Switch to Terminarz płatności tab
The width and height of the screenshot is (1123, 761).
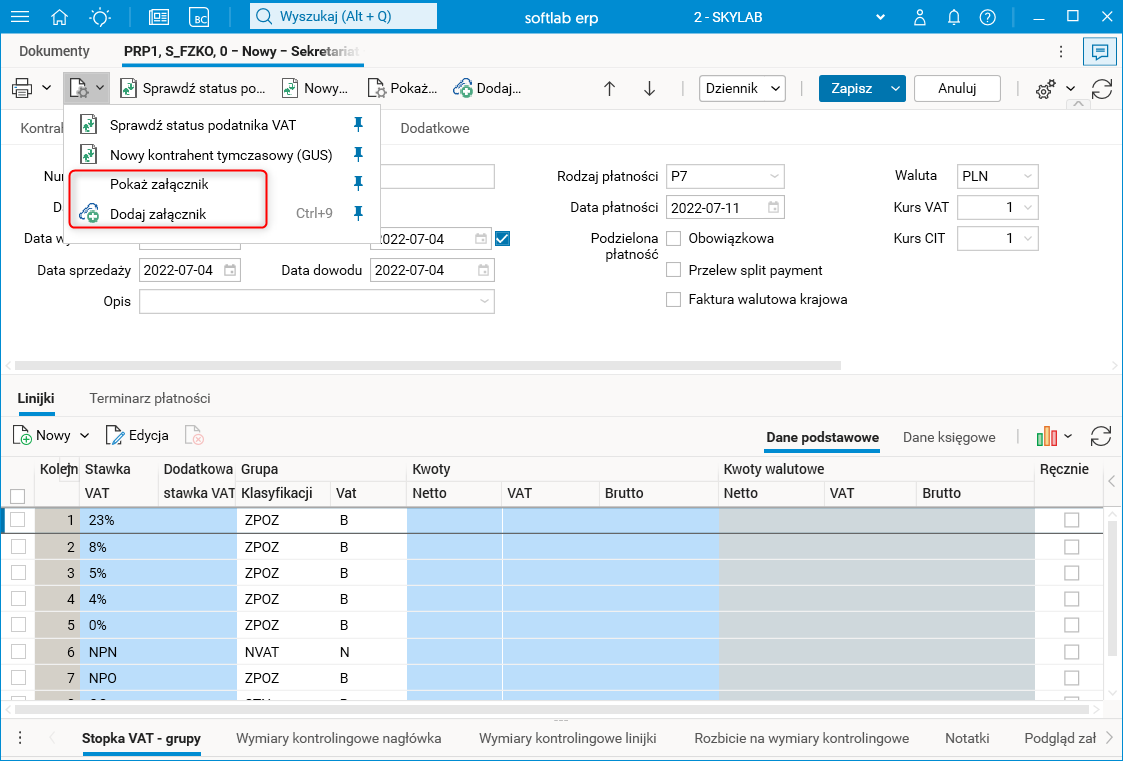coord(150,398)
